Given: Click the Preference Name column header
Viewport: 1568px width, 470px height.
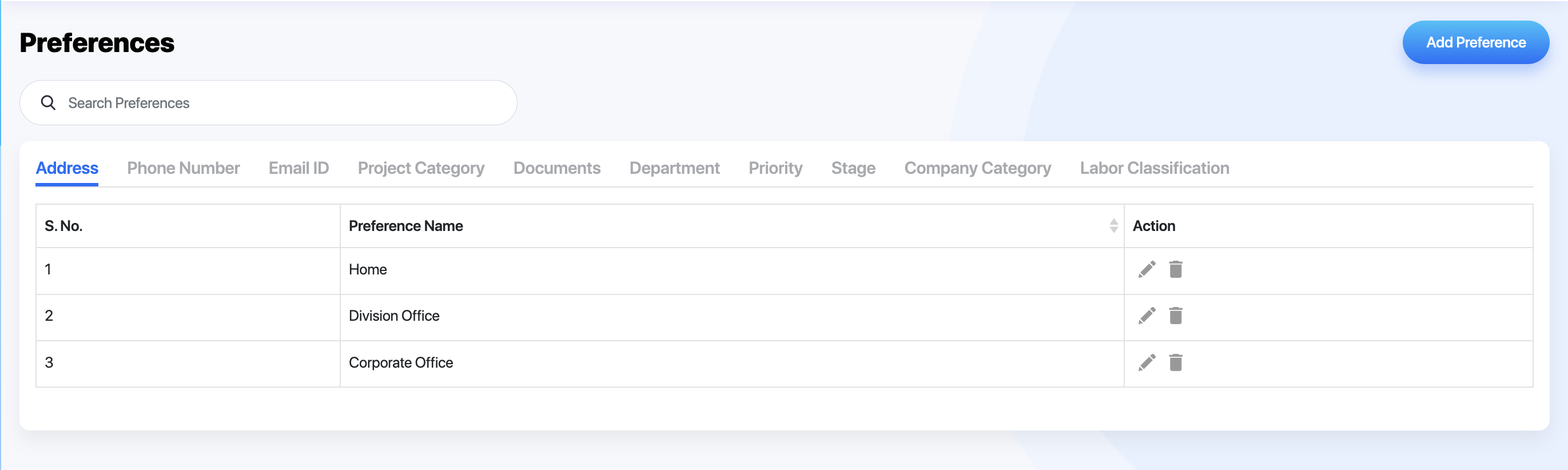Looking at the screenshot, I should click(x=731, y=226).
